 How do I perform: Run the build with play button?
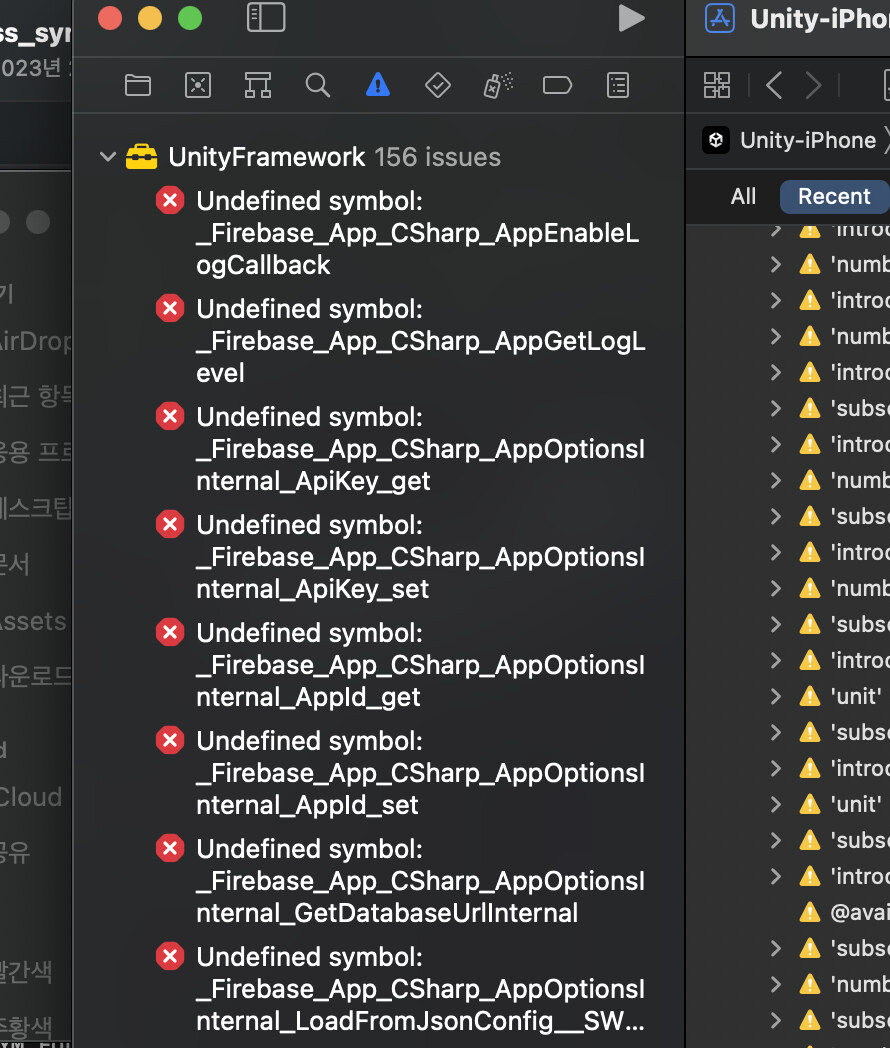click(631, 18)
